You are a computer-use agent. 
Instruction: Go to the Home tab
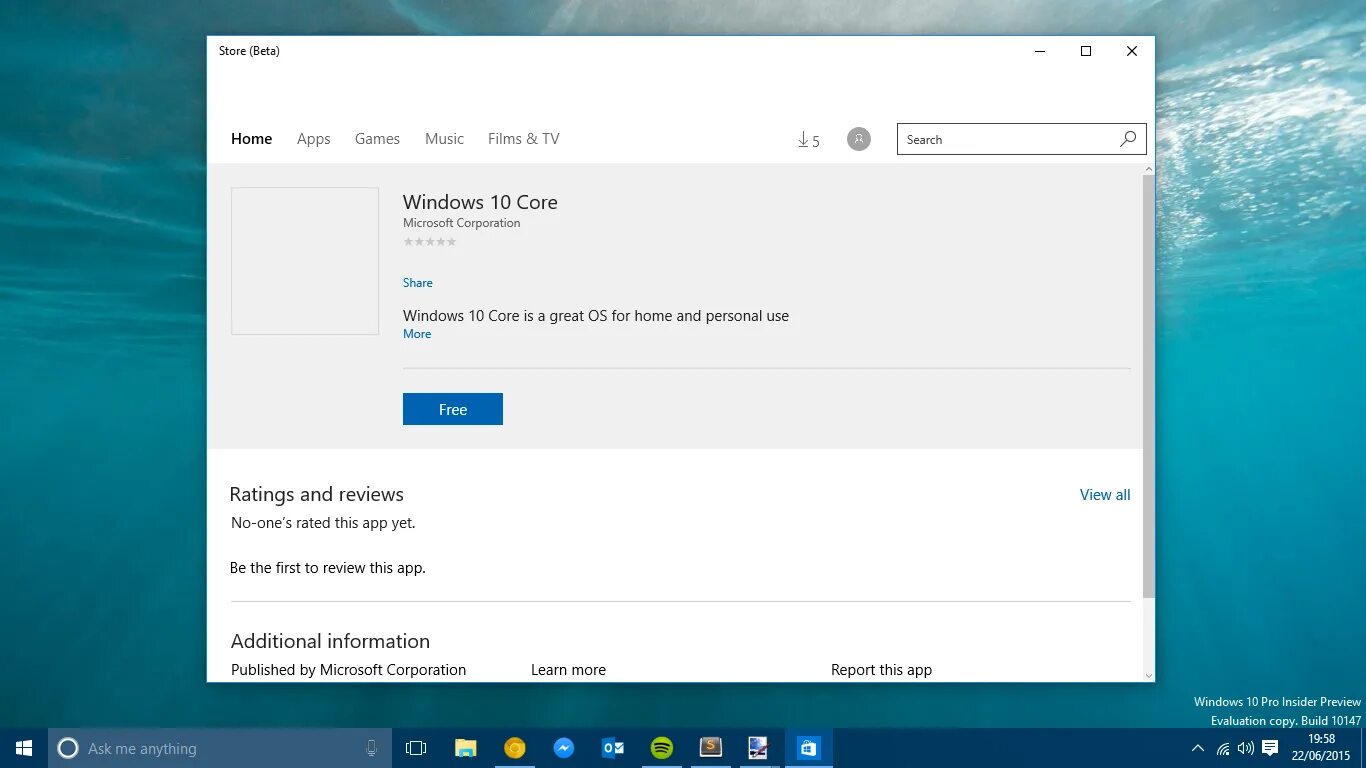[x=251, y=139]
